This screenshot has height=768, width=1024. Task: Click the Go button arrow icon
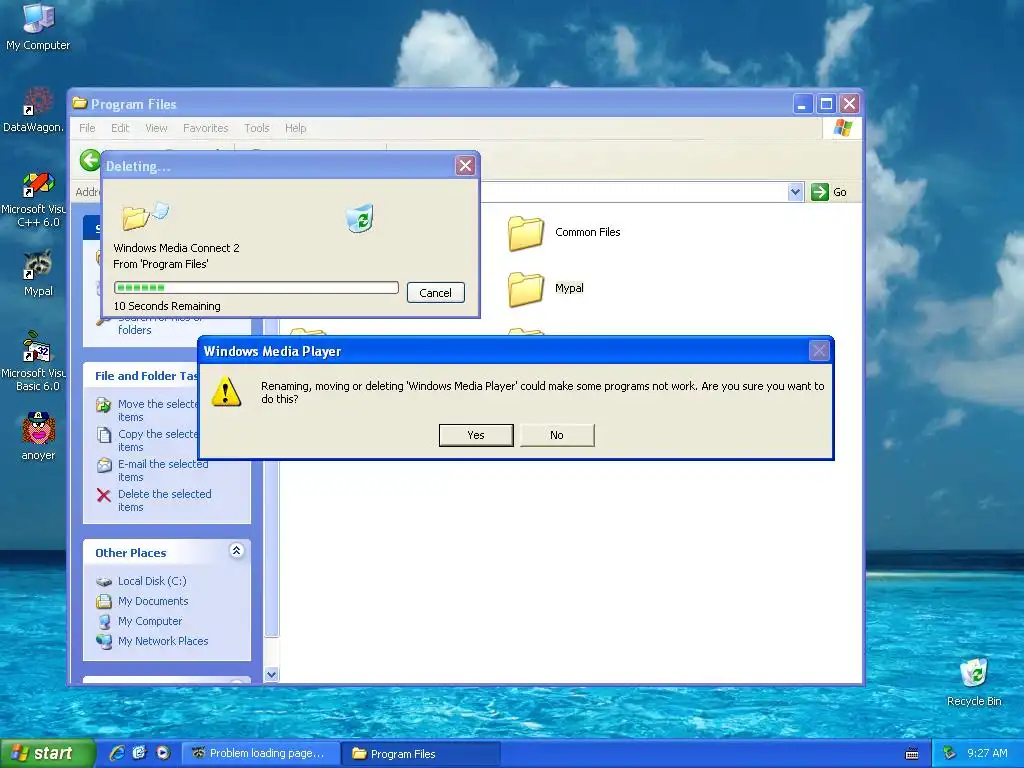pyautogui.click(x=820, y=192)
